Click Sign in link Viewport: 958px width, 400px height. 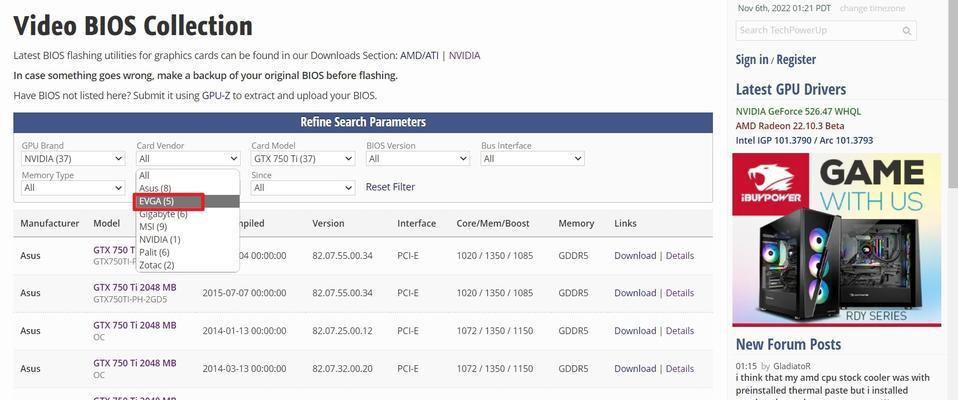tap(752, 59)
